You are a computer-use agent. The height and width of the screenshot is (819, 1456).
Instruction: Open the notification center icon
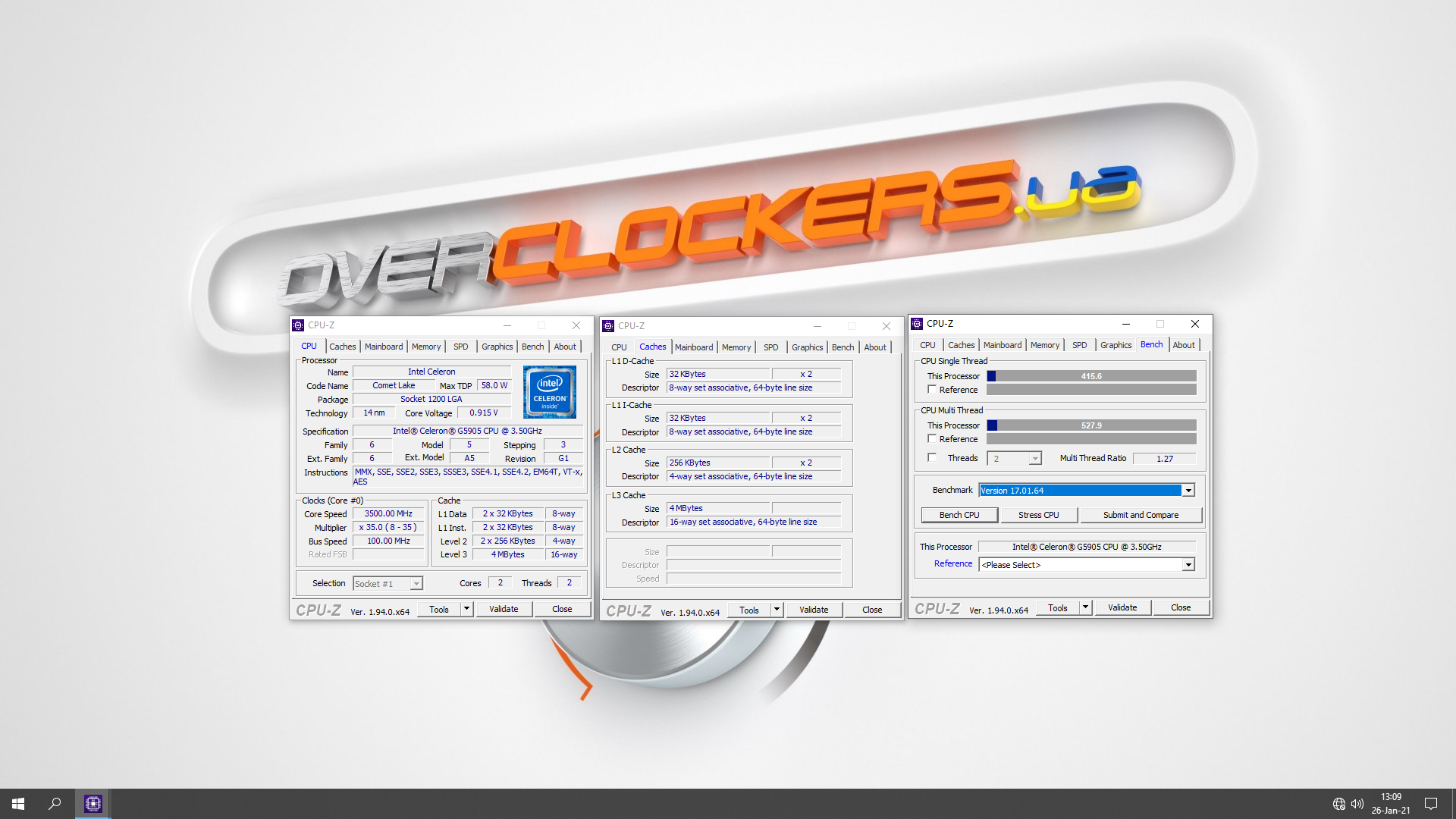click(x=1430, y=804)
